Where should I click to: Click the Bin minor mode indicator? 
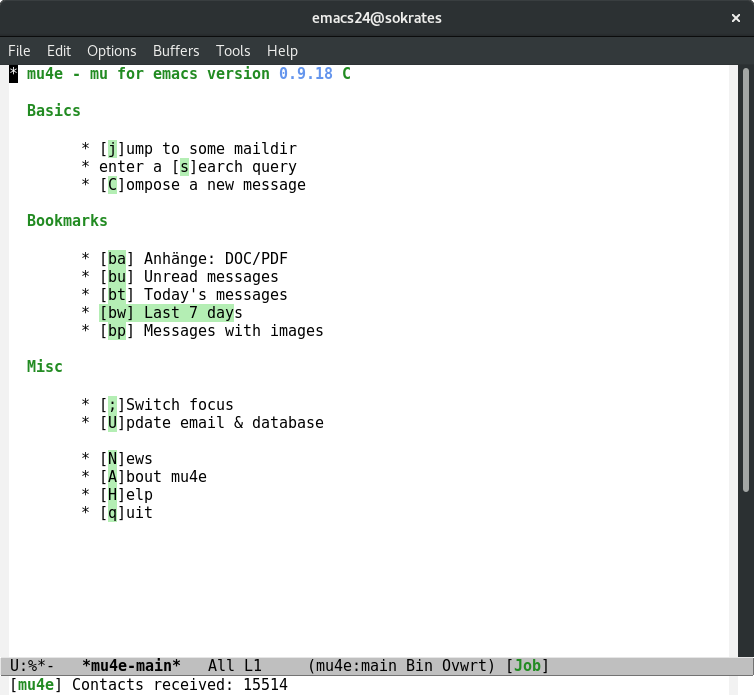[419, 666]
